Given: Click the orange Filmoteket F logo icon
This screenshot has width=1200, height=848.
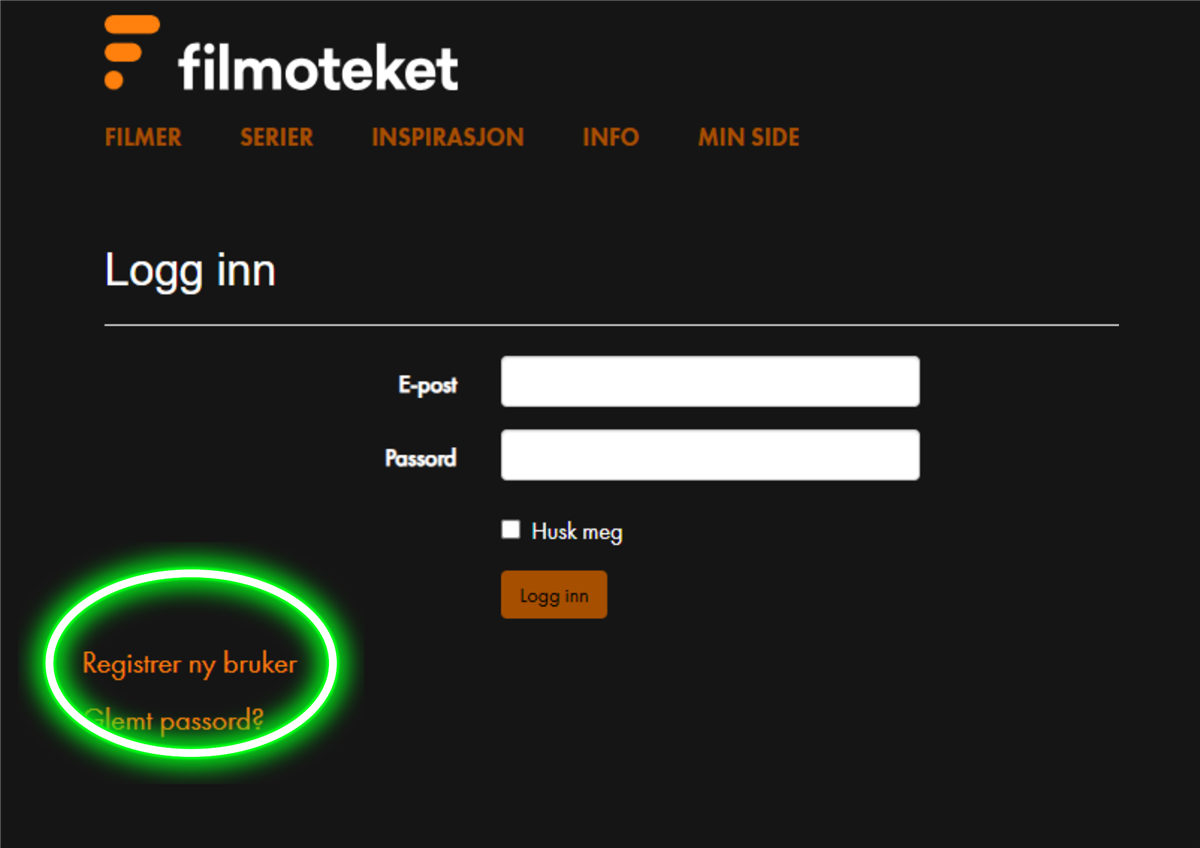Looking at the screenshot, I should [132, 52].
